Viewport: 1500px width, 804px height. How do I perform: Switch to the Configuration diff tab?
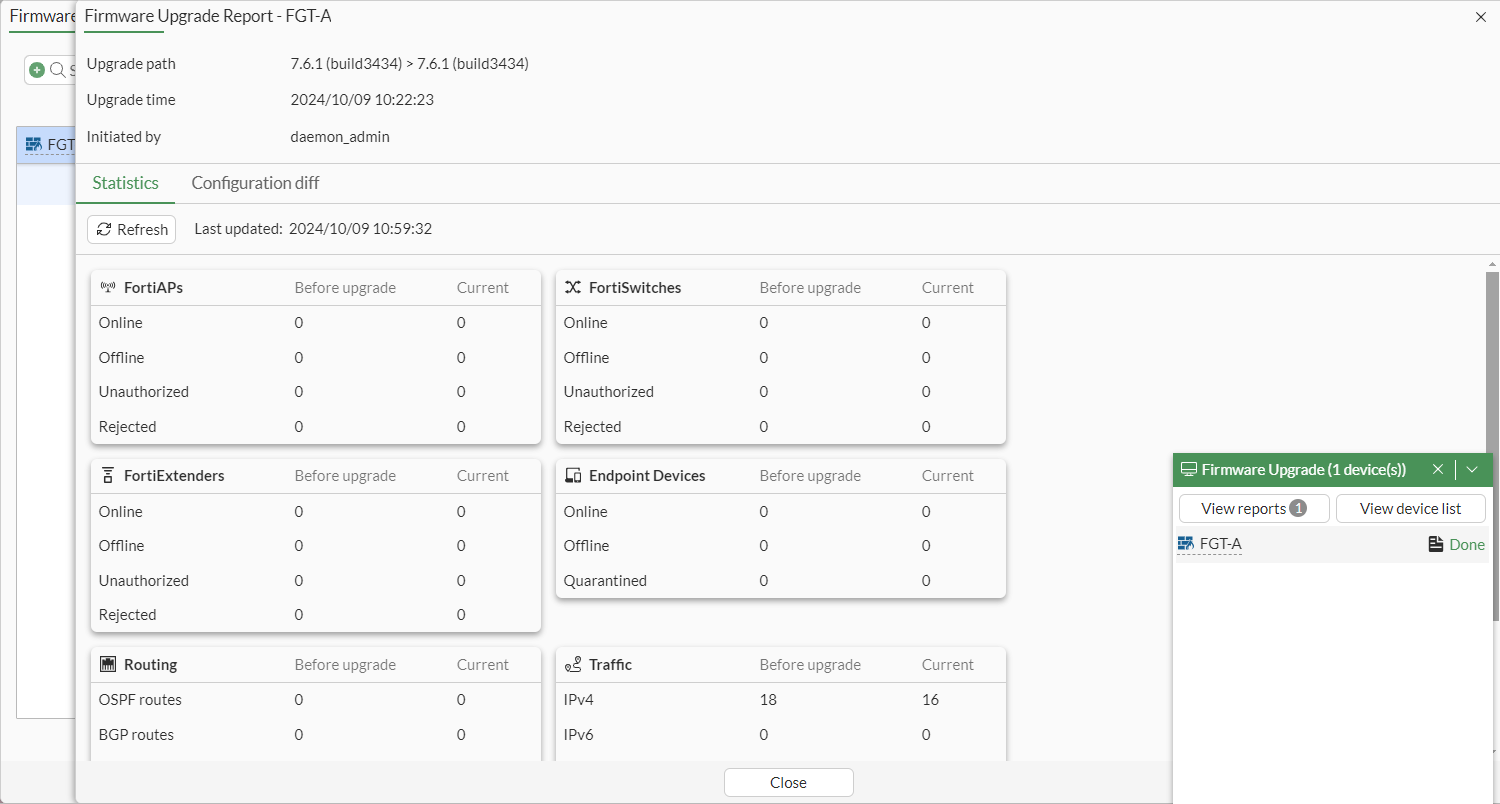point(255,183)
